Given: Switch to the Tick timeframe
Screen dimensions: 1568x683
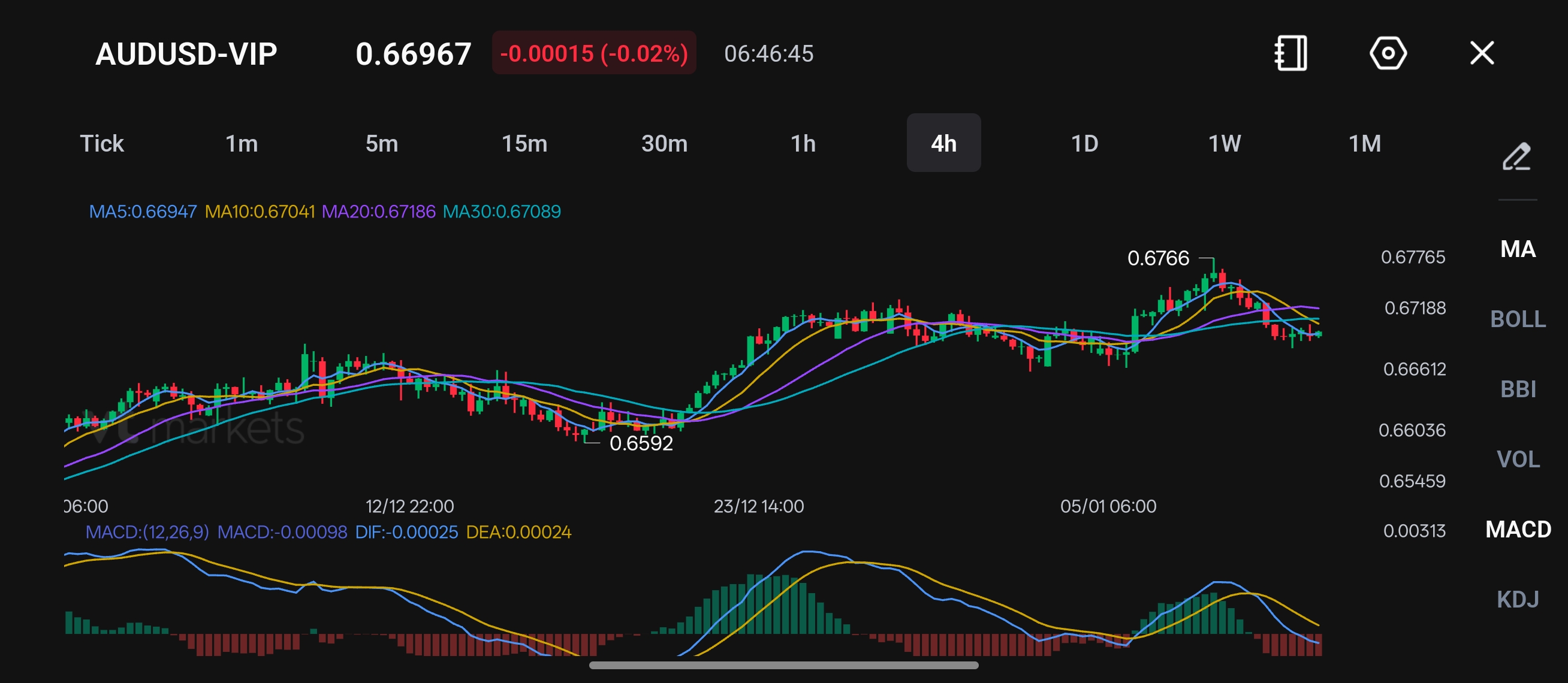Looking at the screenshot, I should (x=102, y=144).
